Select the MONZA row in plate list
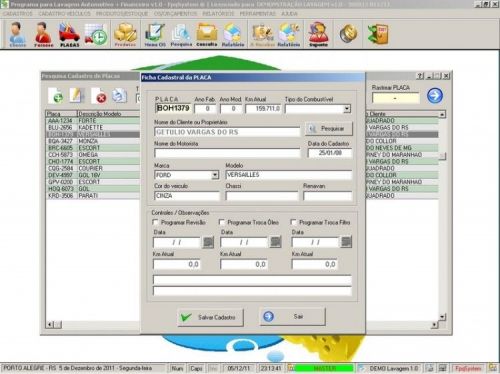 click(93, 141)
